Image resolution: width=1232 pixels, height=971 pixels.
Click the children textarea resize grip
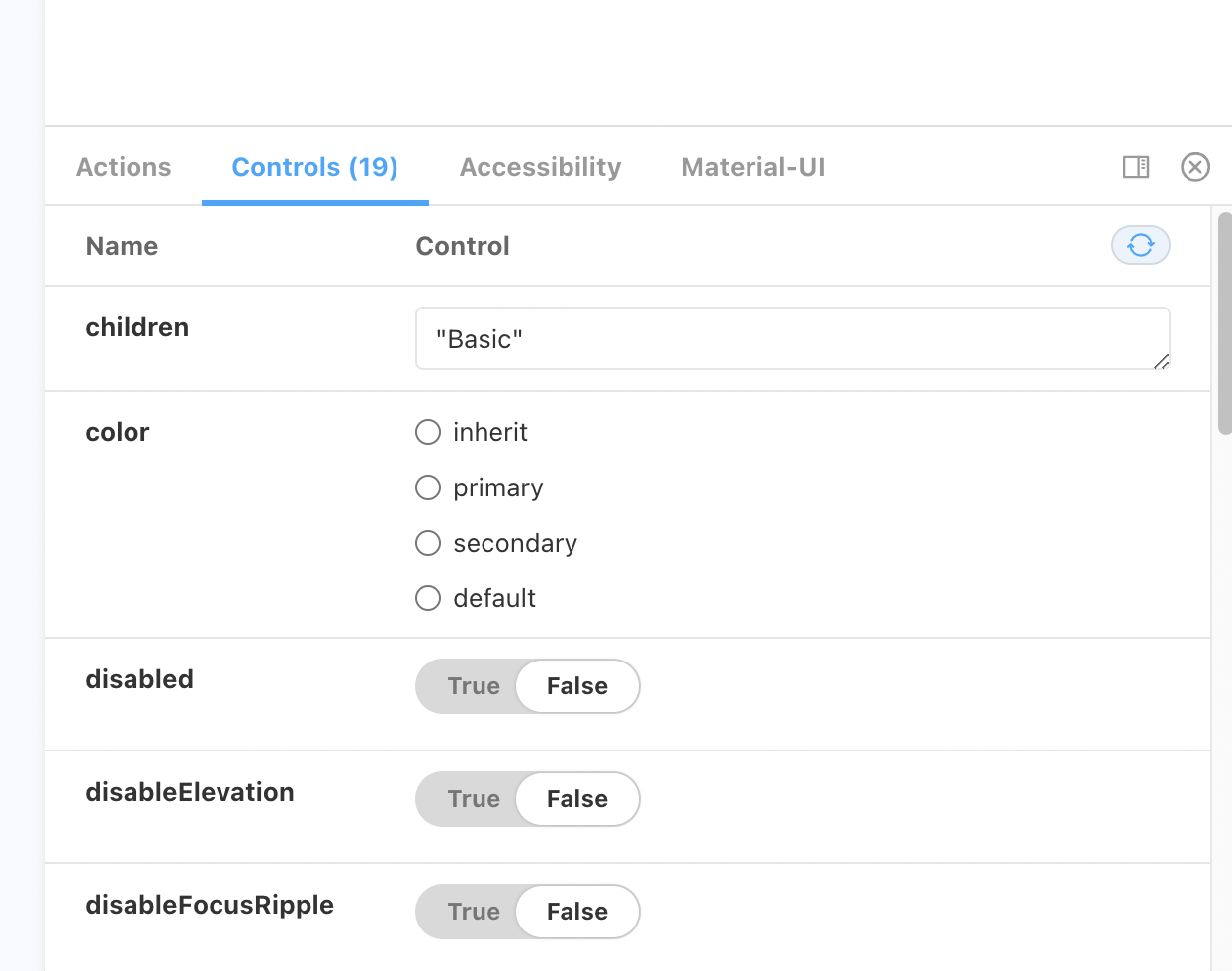click(1162, 364)
